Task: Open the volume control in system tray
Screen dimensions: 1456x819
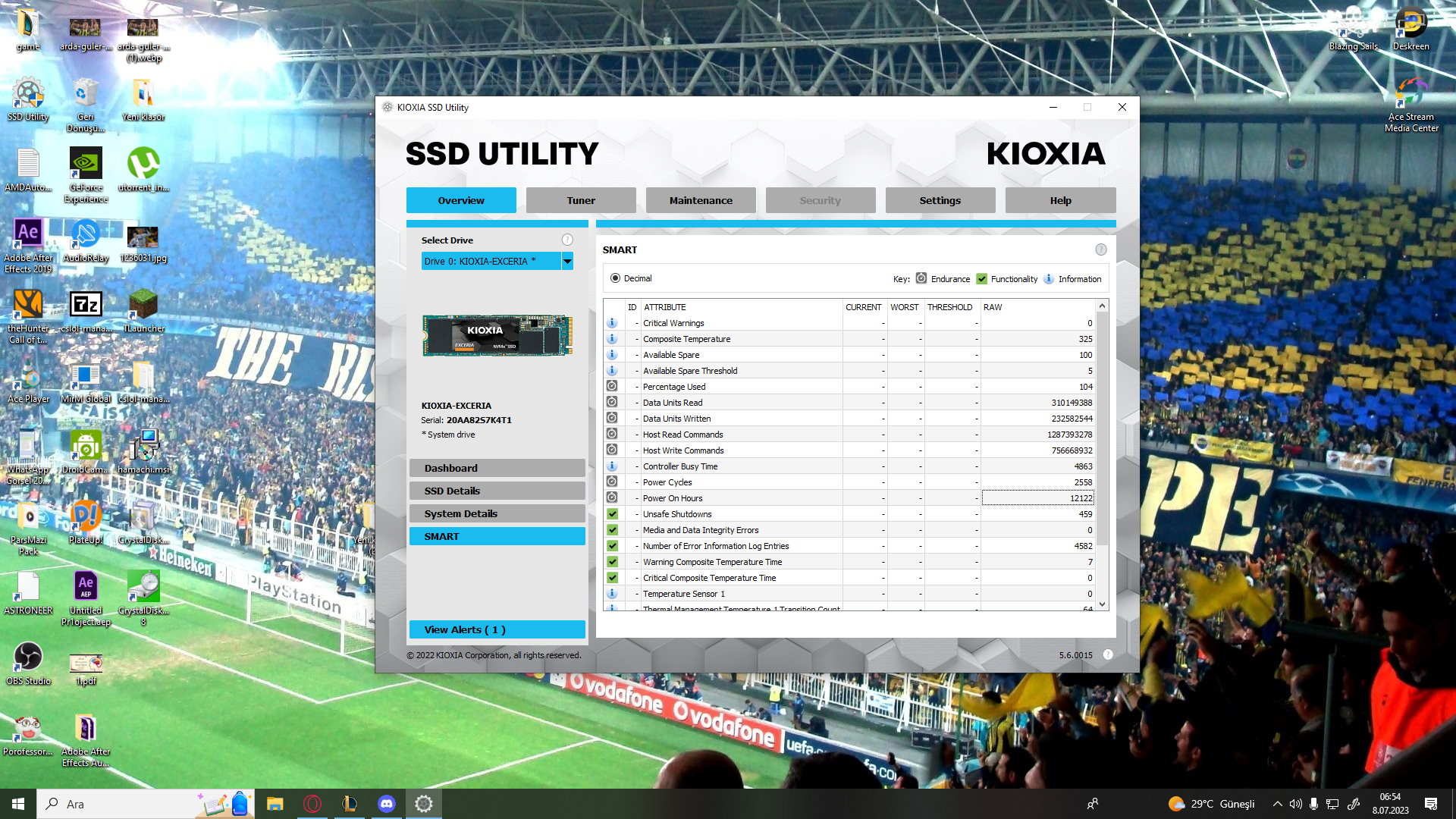Action: (1296, 804)
